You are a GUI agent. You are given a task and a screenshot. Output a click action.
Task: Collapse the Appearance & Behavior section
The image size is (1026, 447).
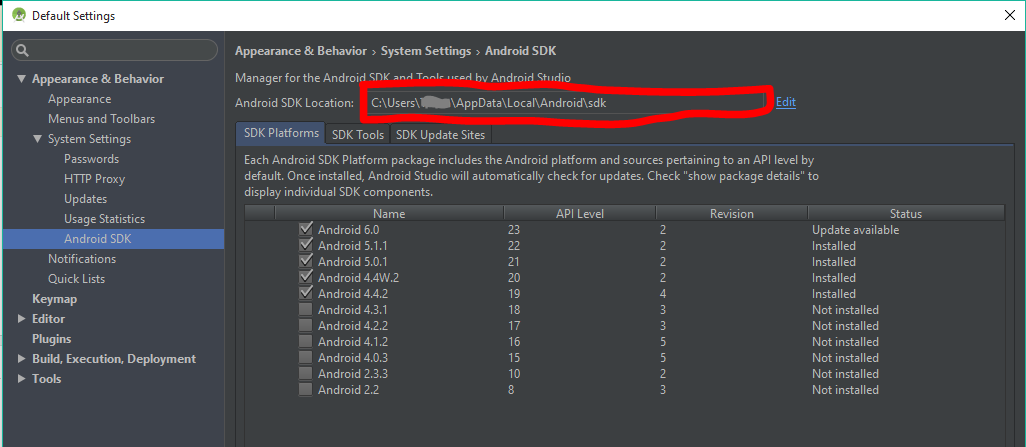22,79
